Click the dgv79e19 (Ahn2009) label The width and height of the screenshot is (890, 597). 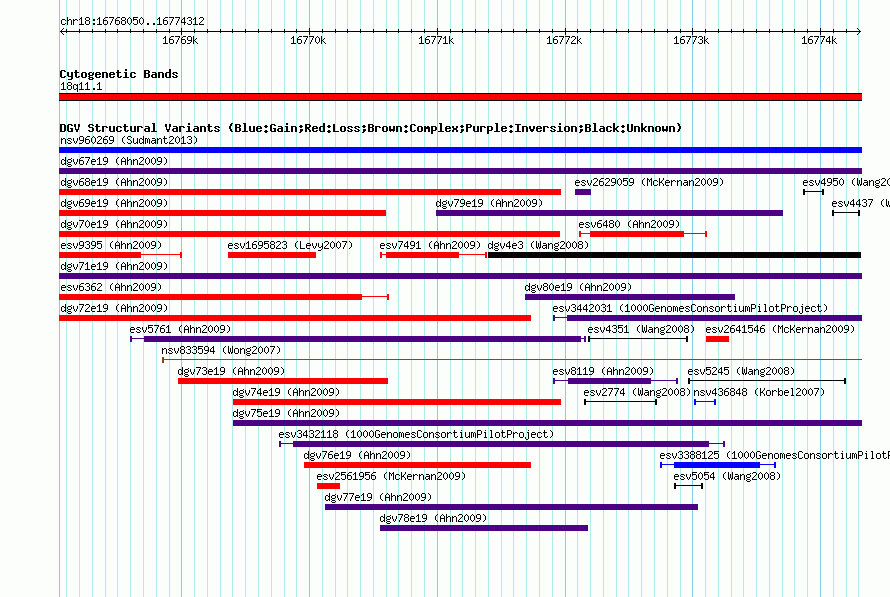[x=489, y=203]
